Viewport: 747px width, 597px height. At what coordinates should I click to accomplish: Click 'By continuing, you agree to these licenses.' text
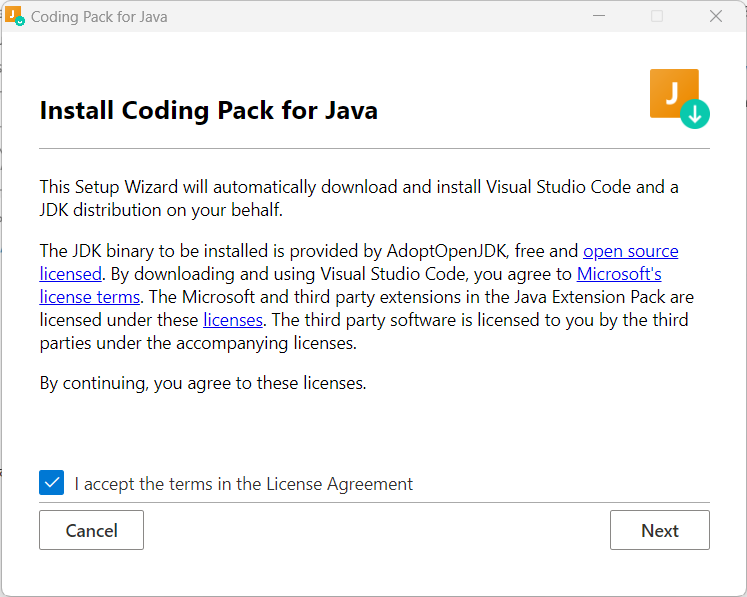coord(203,383)
